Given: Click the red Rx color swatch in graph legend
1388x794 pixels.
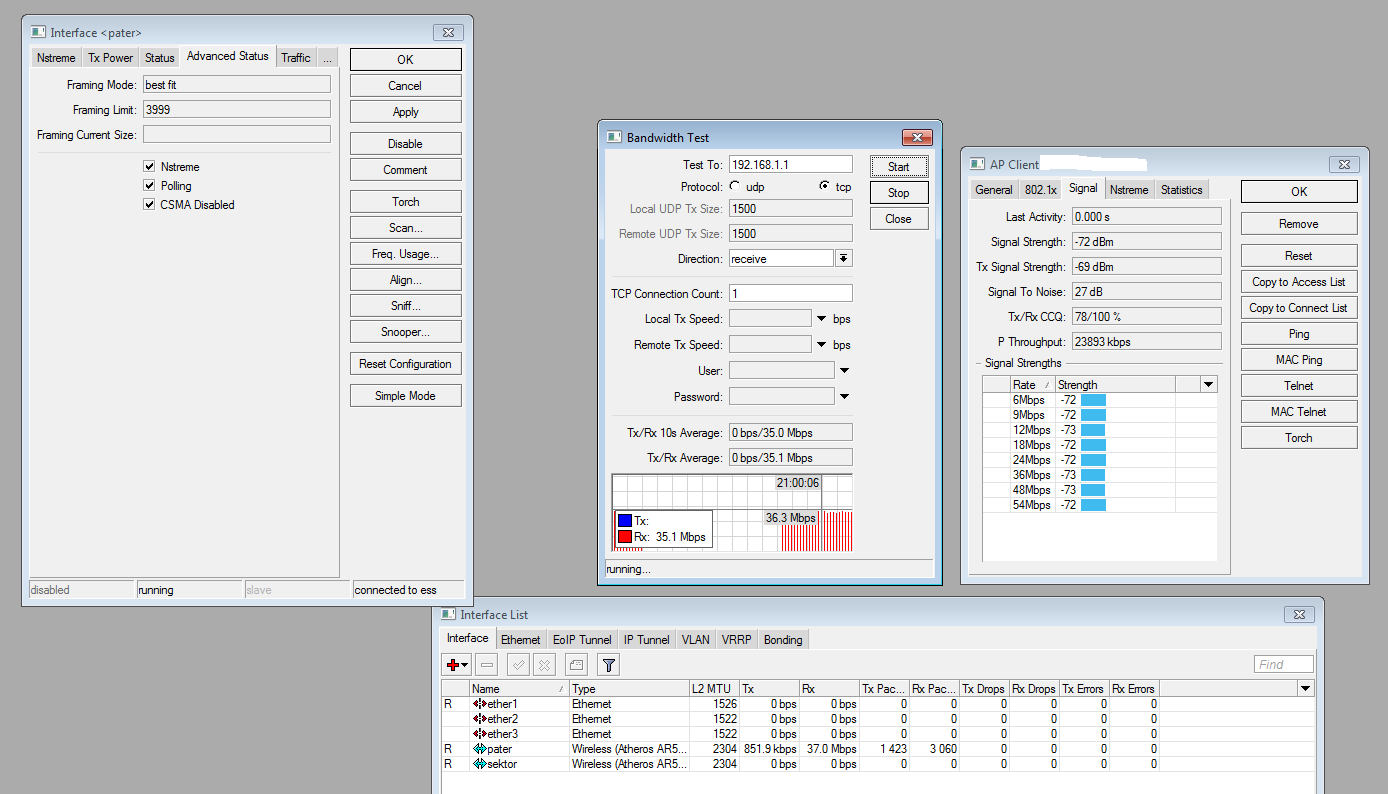Looking at the screenshot, I should click(x=625, y=537).
